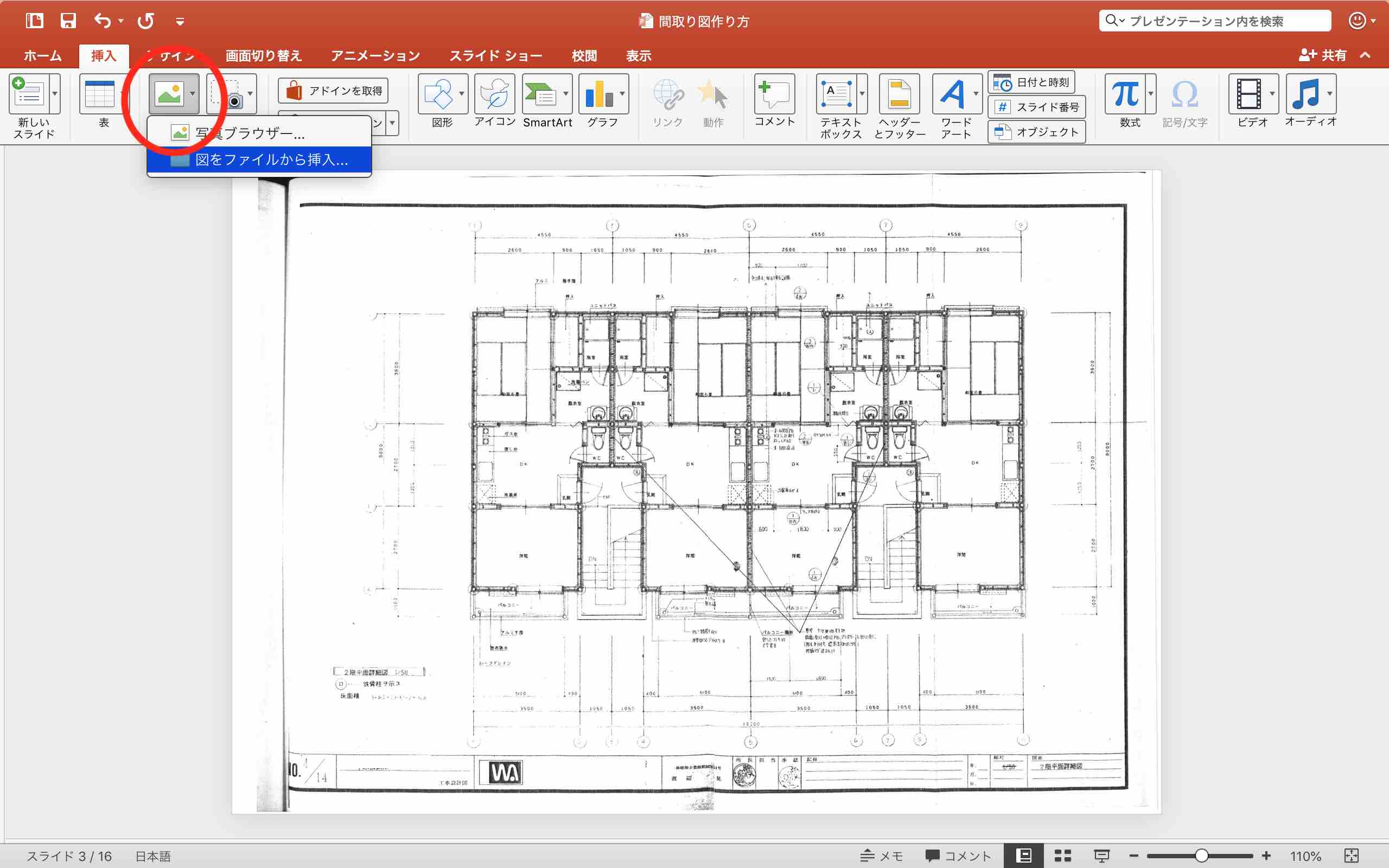The height and width of the screenshot is (868, 1389).
Task: Click the ビデオ film icon
Action: click(x=1248, y=93)
